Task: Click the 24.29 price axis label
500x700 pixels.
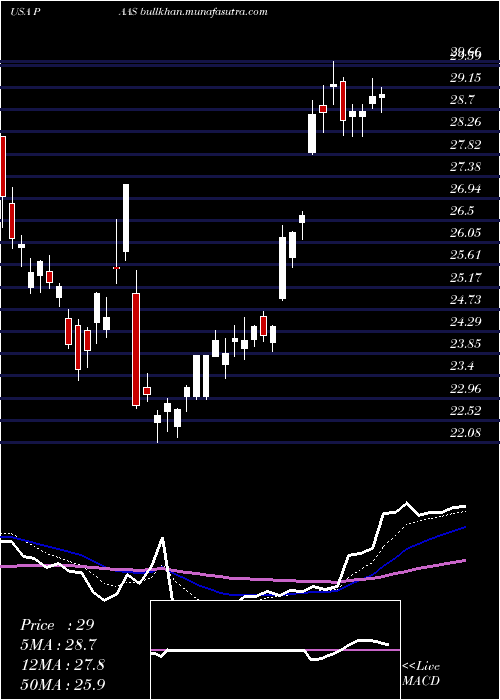Action: (x=465, y=321)
